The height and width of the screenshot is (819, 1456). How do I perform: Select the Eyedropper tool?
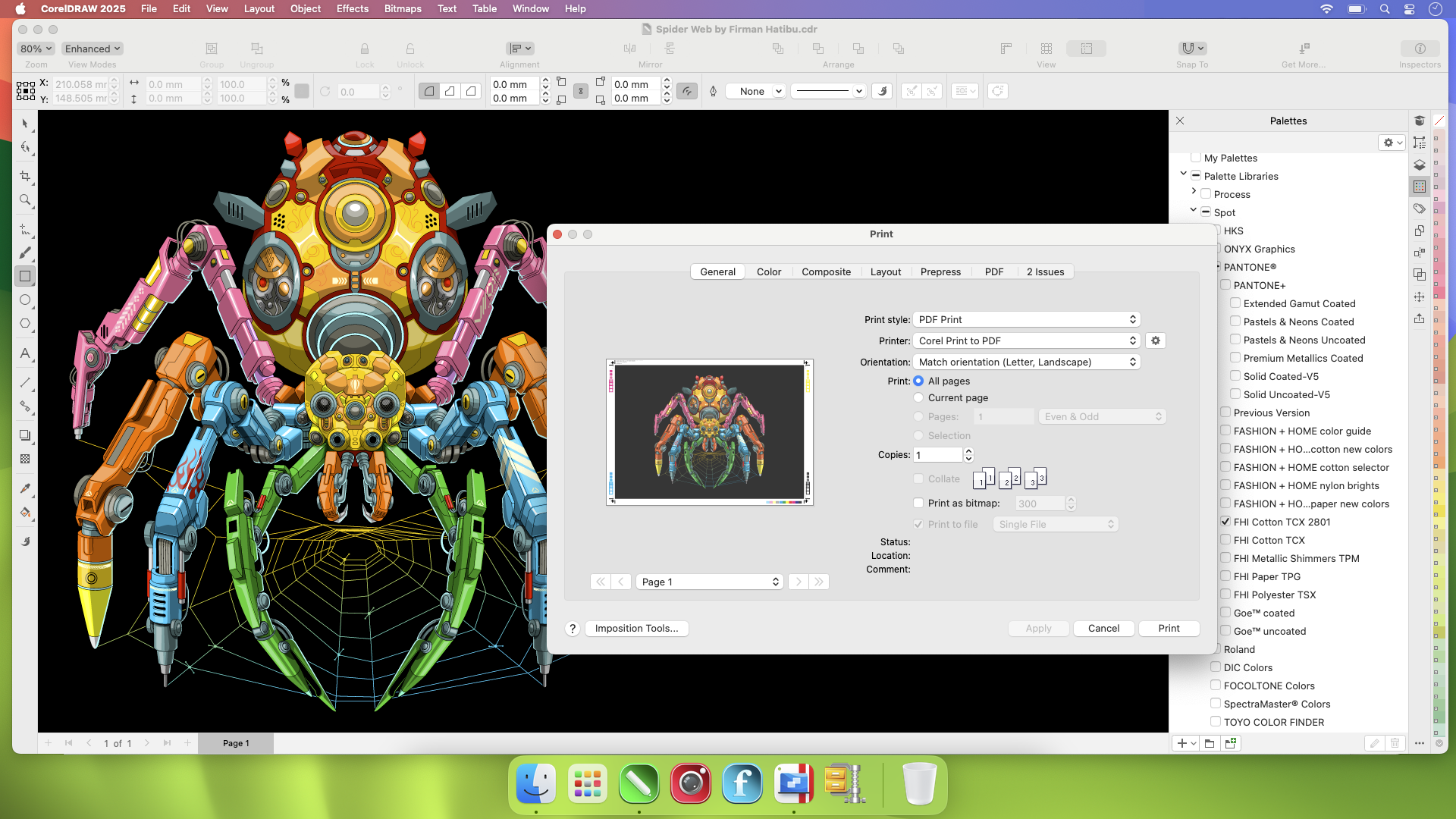[x=25, y=488]
